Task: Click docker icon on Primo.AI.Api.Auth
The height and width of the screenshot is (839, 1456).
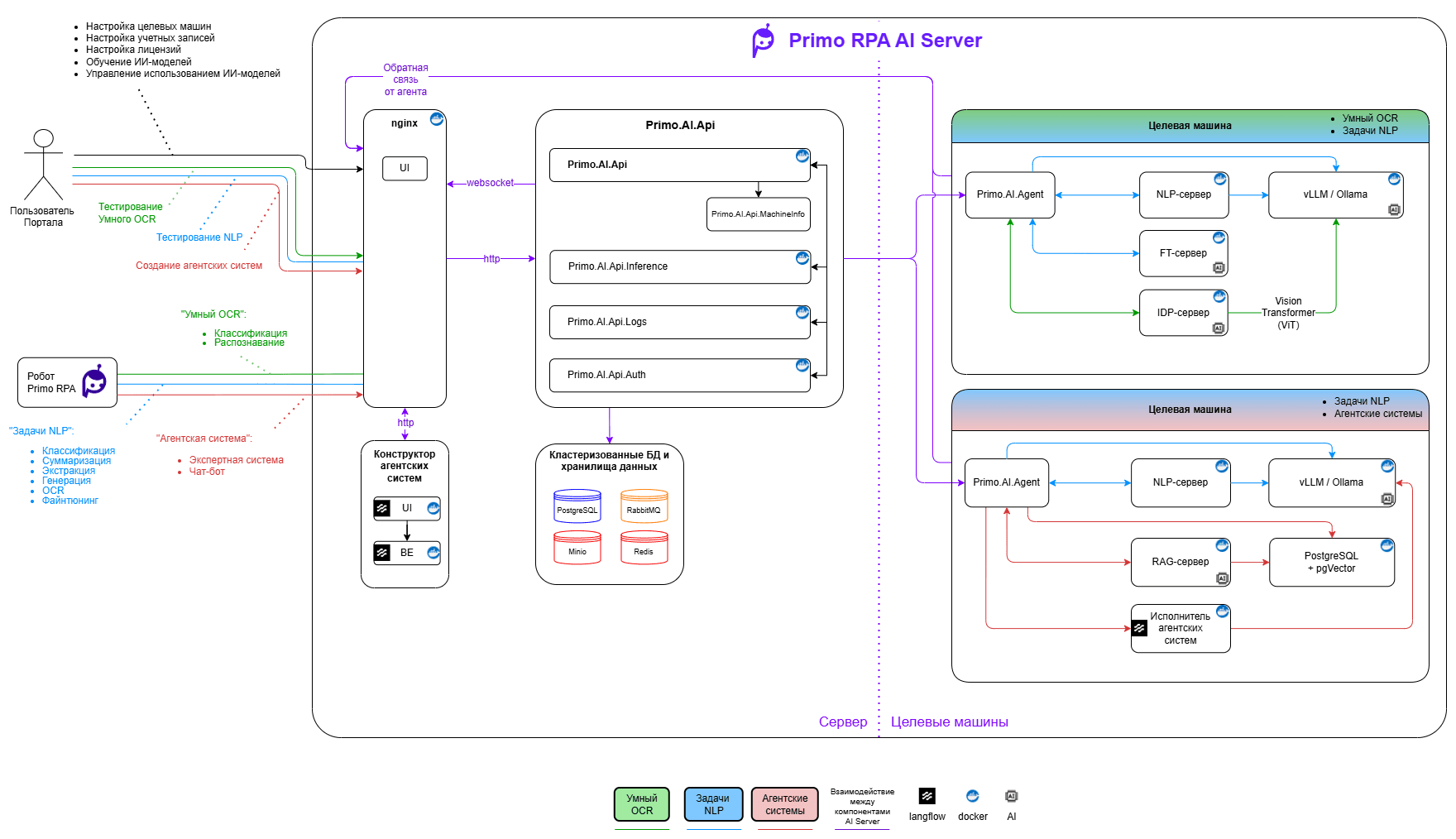Action: pos(802,366)
